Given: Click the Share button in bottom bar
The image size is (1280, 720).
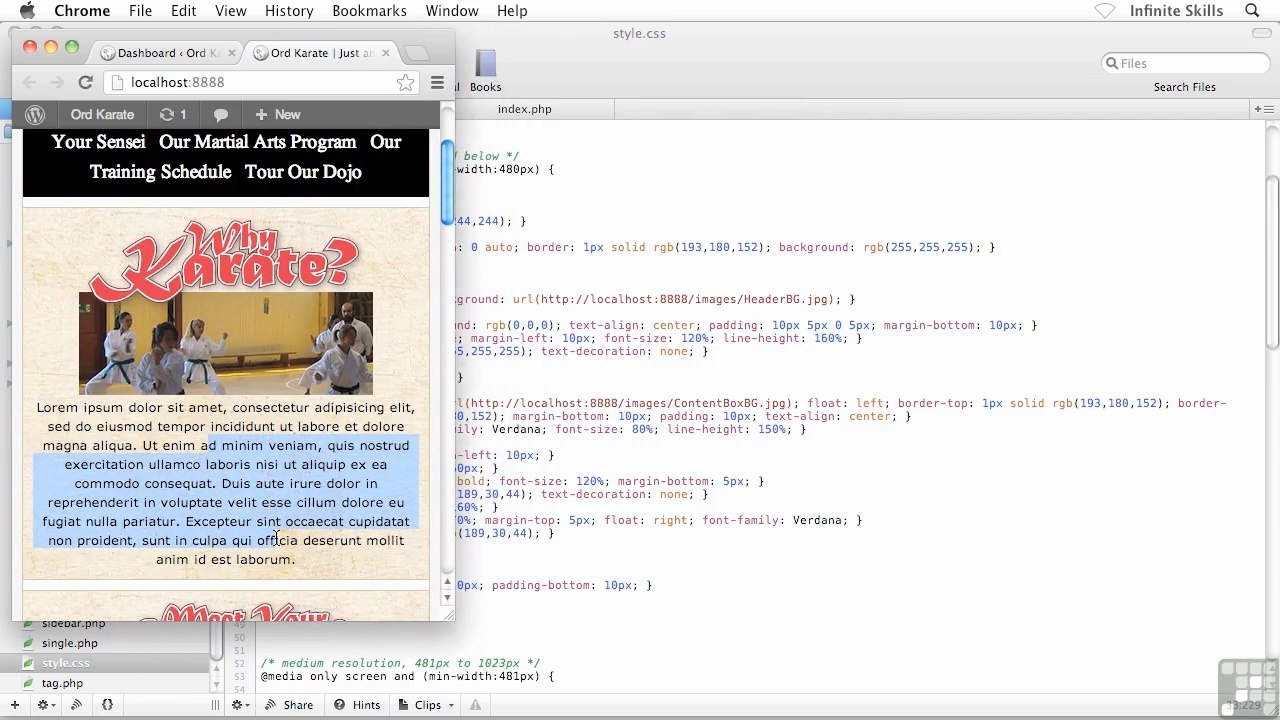Looking at the screenshot, I should point(289,705).
